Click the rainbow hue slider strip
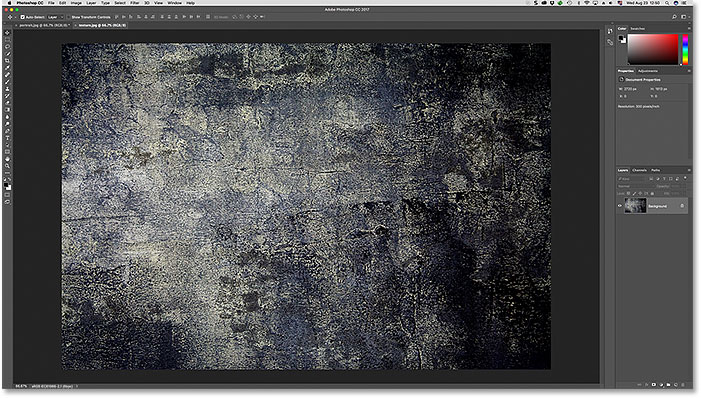Image resolution: width=701 pixels, height=398 pixels. [x=685, y=50]
